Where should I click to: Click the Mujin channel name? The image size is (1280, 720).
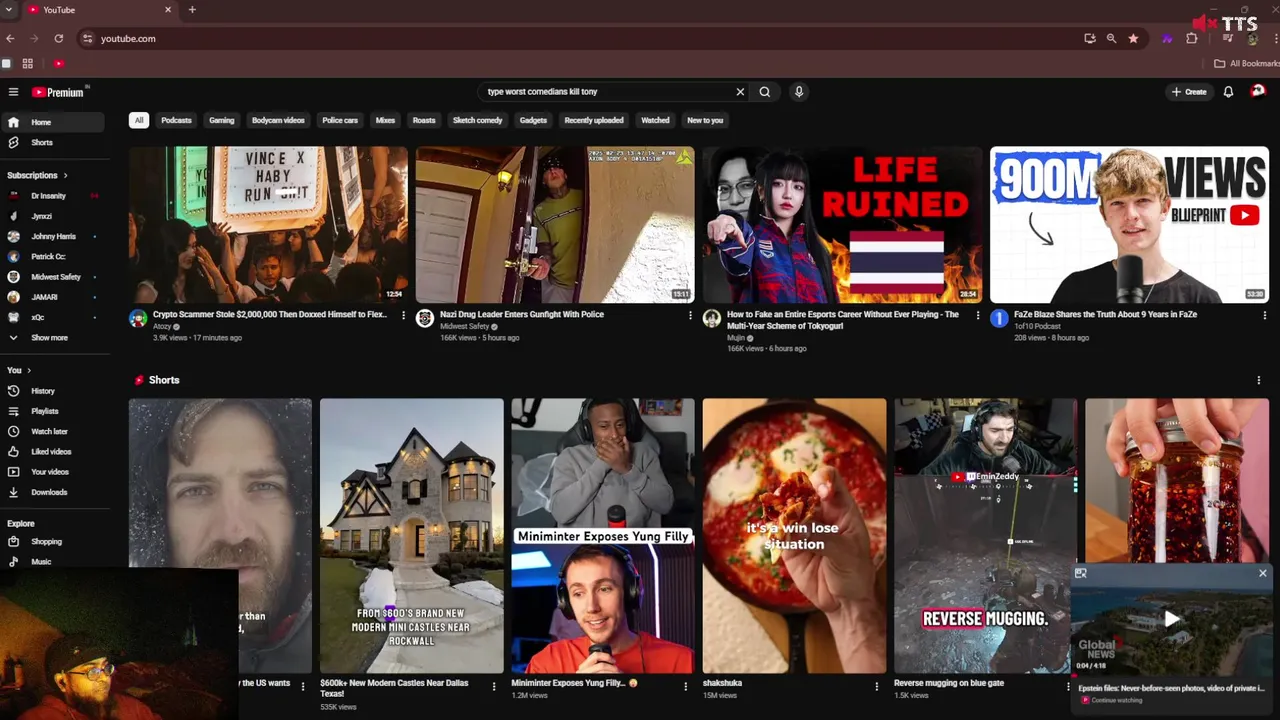pos(736,338)
